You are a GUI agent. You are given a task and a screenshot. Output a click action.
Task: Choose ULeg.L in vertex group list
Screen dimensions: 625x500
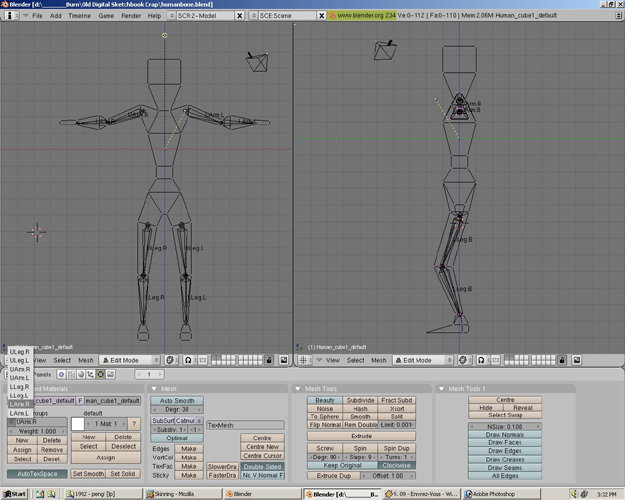[x=20, y=360]
